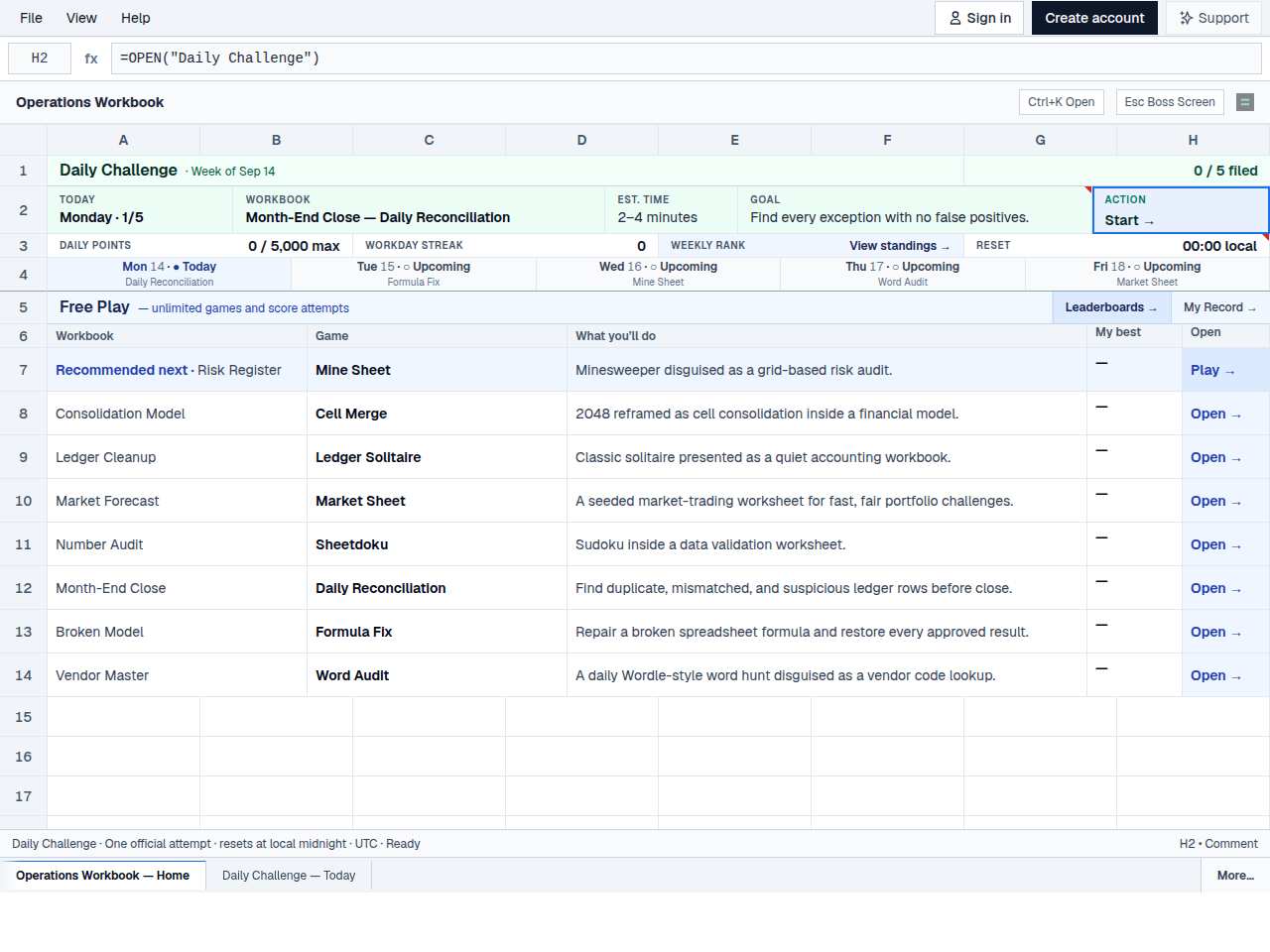Open the Leaderboards link
1270x952 pixels.
[x=1111, y=307]
